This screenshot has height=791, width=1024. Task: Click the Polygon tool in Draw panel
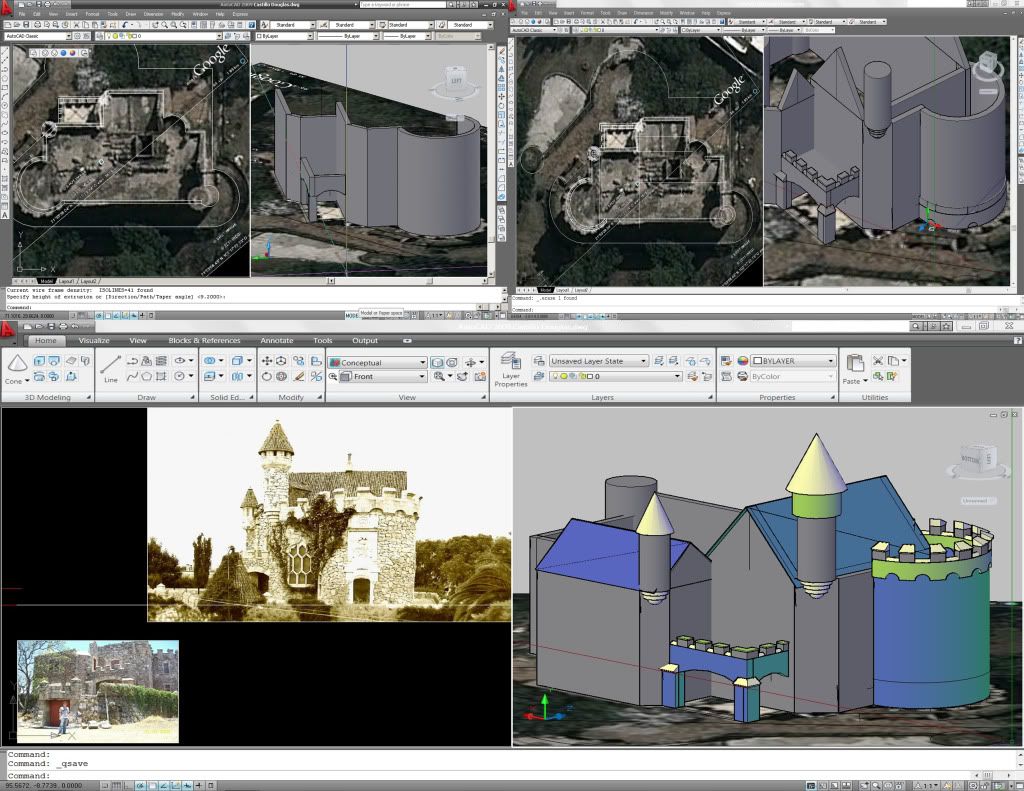pyautogui.click(x=146, y=376)
